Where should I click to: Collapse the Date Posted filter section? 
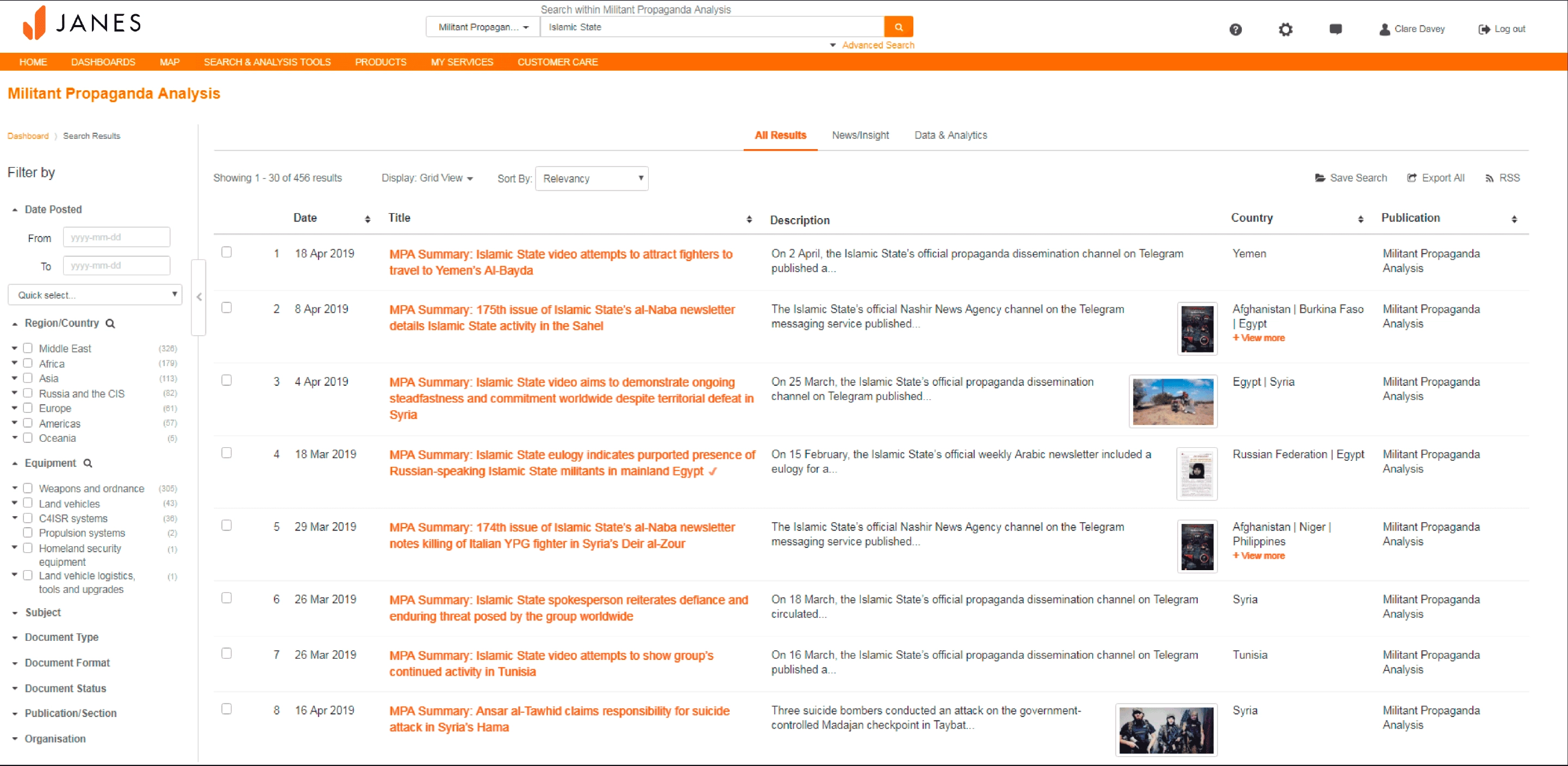tap(47, 209)
